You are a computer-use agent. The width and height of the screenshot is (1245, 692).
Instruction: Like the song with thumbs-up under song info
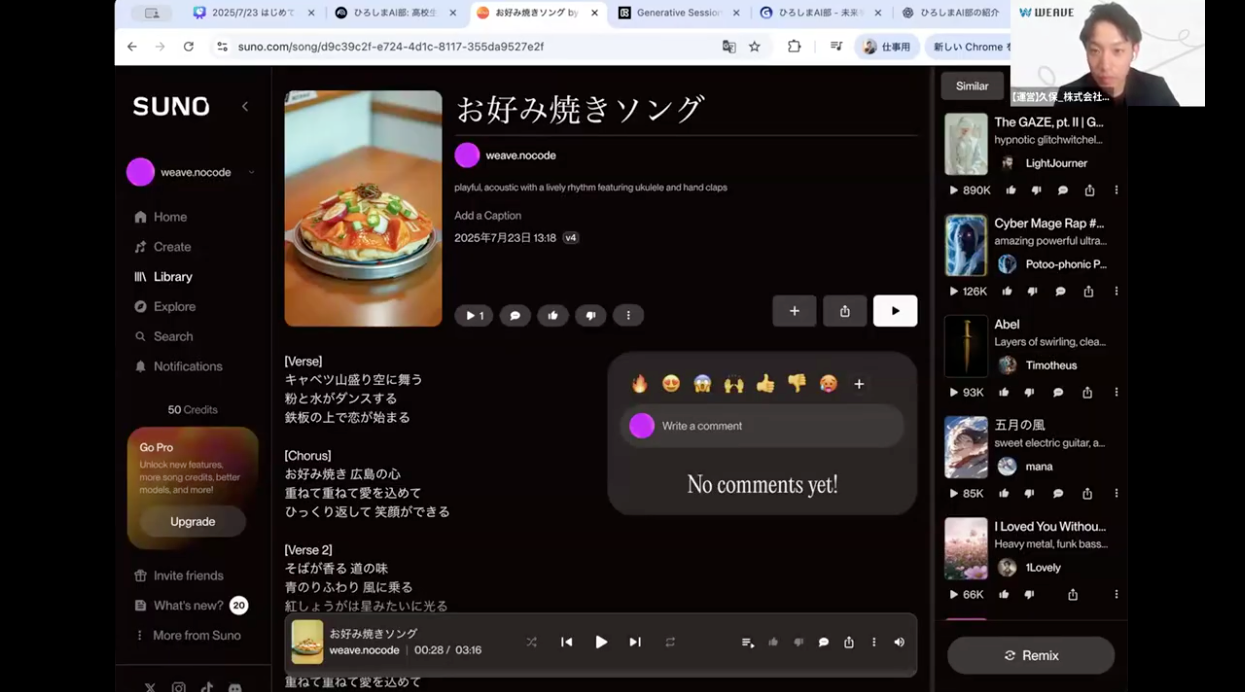click(x=553, y=315)
